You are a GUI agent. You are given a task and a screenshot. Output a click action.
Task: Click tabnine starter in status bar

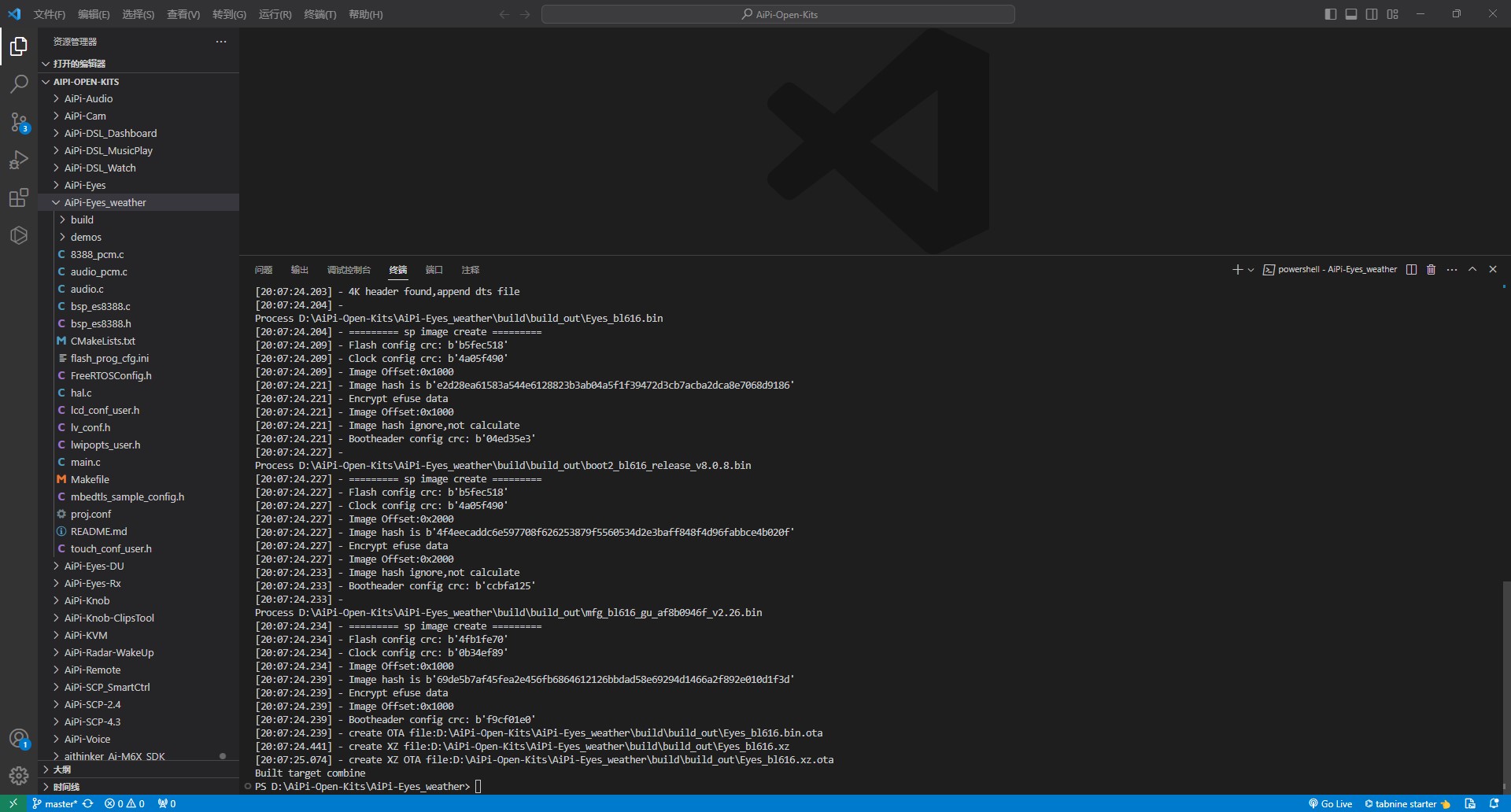click(x=1407, y=803)
